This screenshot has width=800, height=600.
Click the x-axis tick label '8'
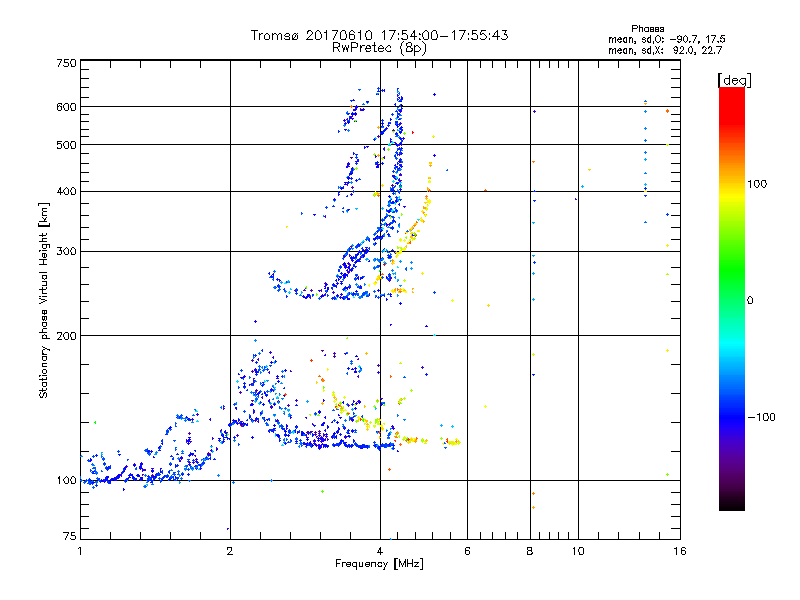click(x=530, y=551)
